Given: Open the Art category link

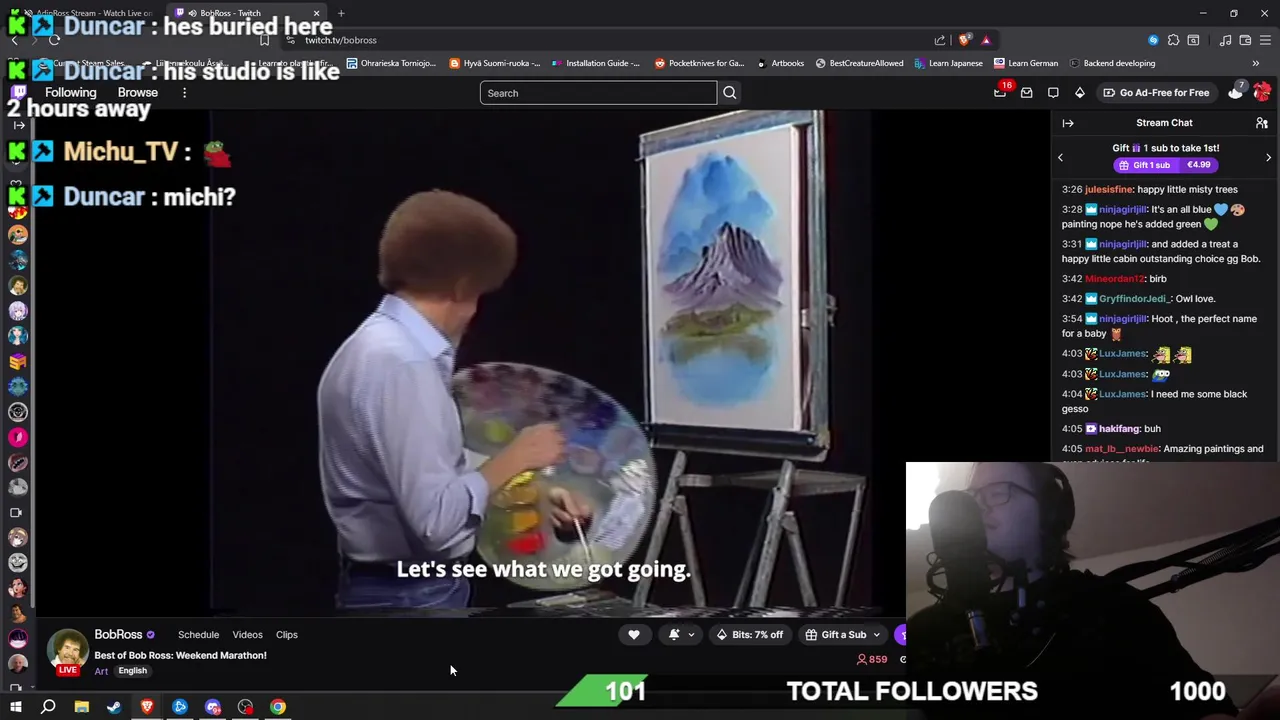Looking at the screenshot, I should (101, 671).
